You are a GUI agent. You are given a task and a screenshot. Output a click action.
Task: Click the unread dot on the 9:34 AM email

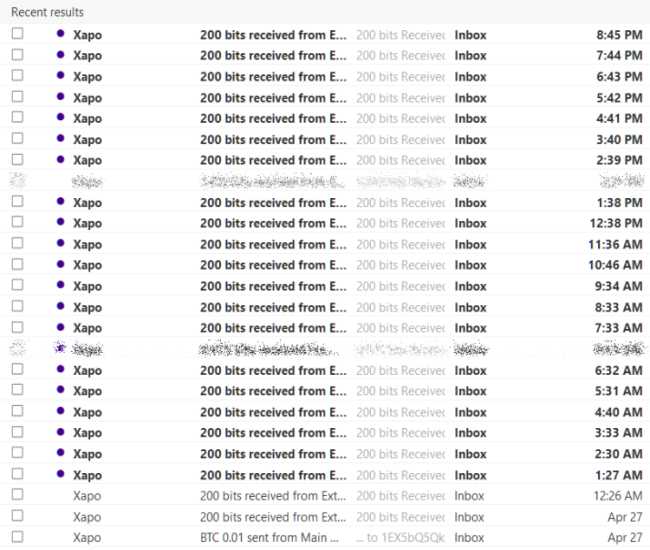pos(61,285)
